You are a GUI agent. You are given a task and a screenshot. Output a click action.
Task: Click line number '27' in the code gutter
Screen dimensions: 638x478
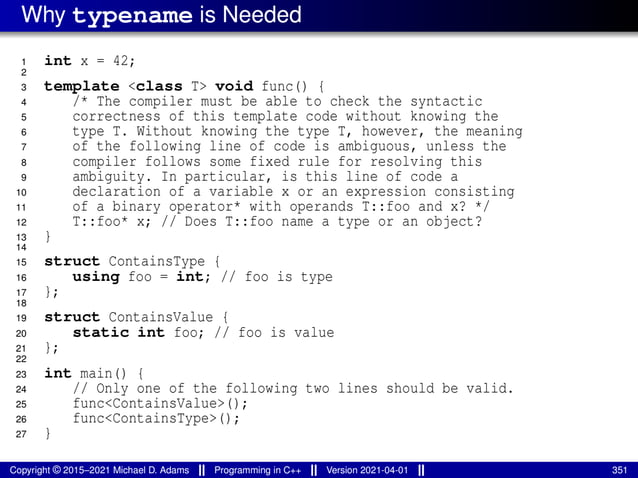tap(21, 434)
